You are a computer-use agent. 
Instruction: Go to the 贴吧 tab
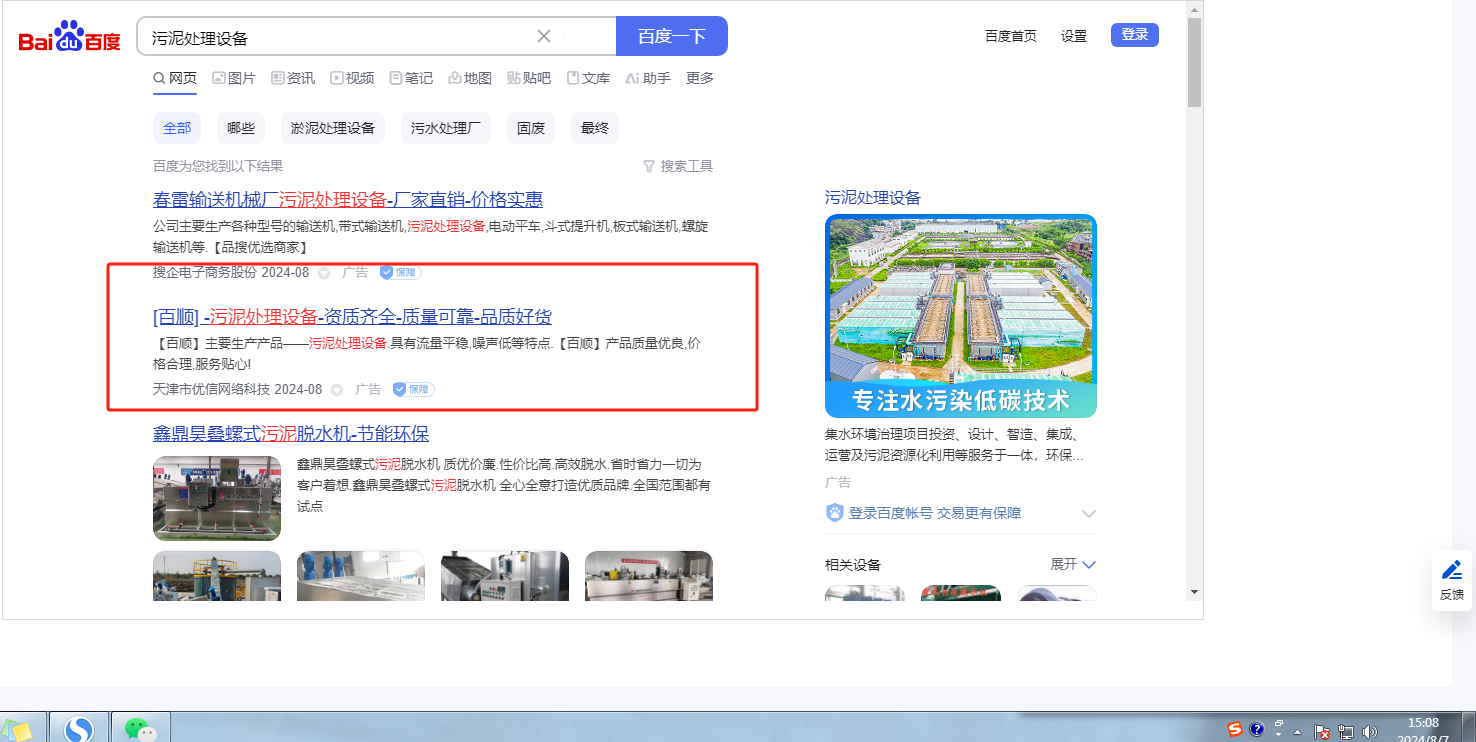[529, 78]
